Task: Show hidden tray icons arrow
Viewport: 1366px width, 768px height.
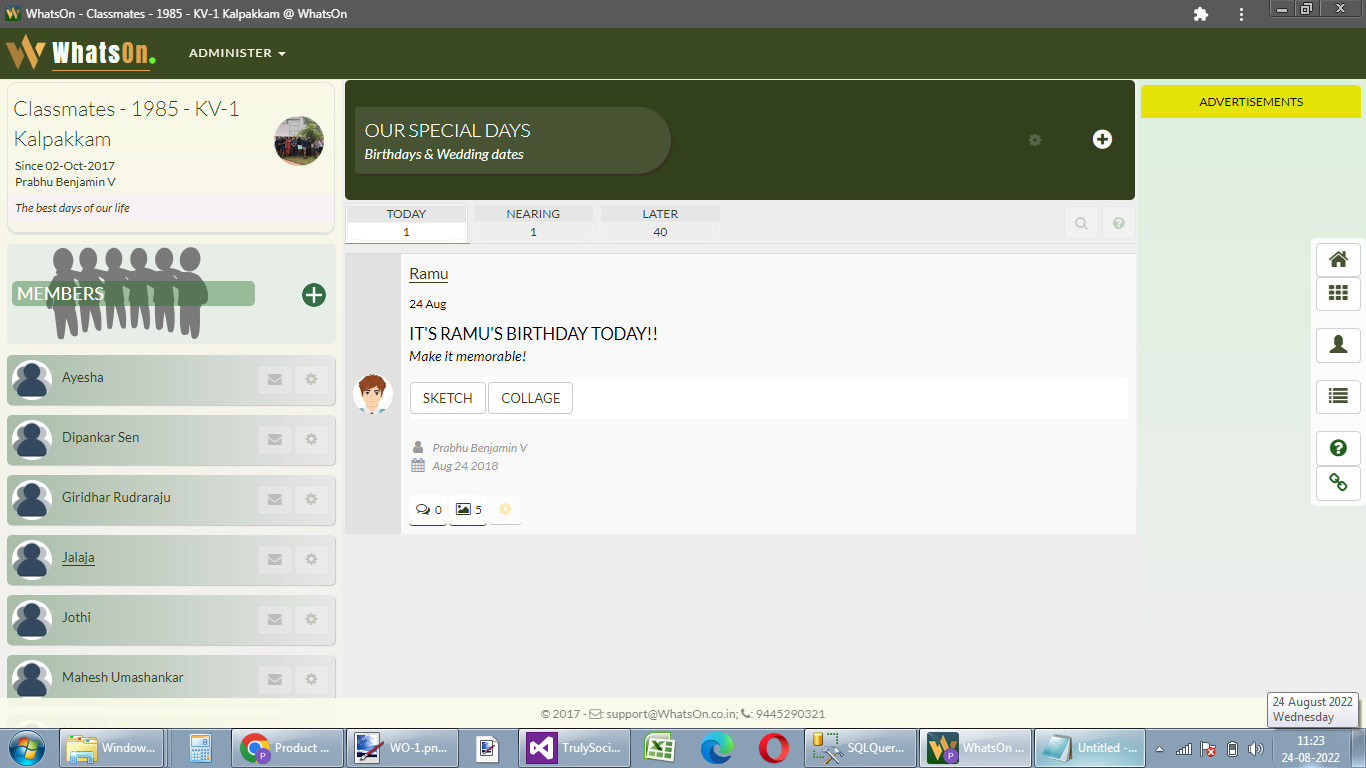Action: pos(1160,749)
